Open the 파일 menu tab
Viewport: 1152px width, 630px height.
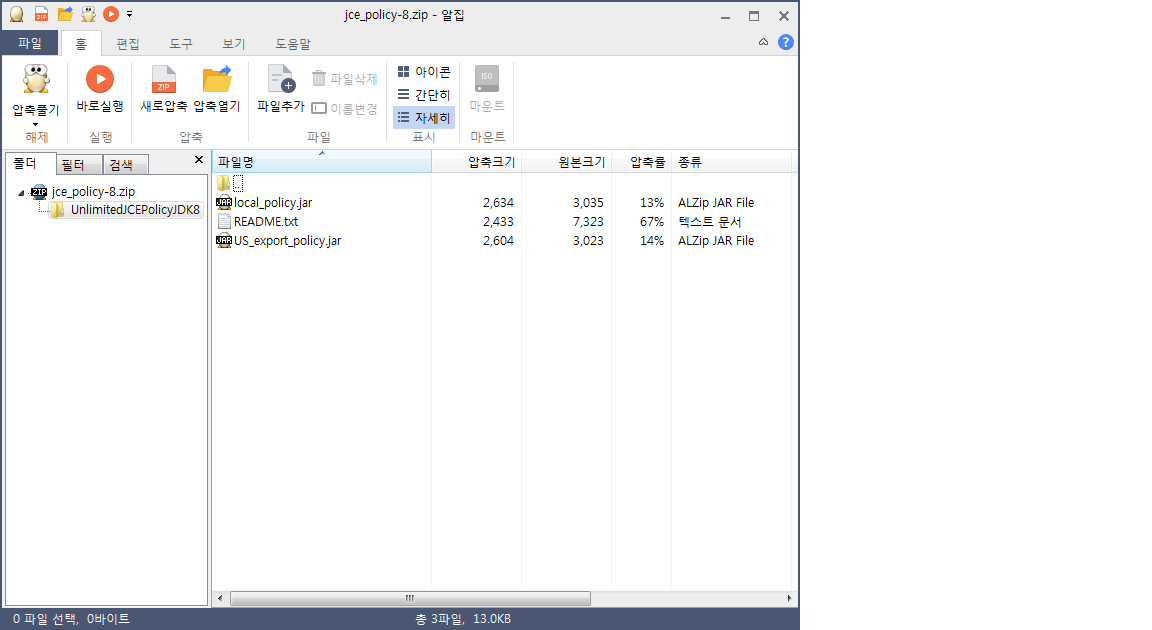(29, 43)
